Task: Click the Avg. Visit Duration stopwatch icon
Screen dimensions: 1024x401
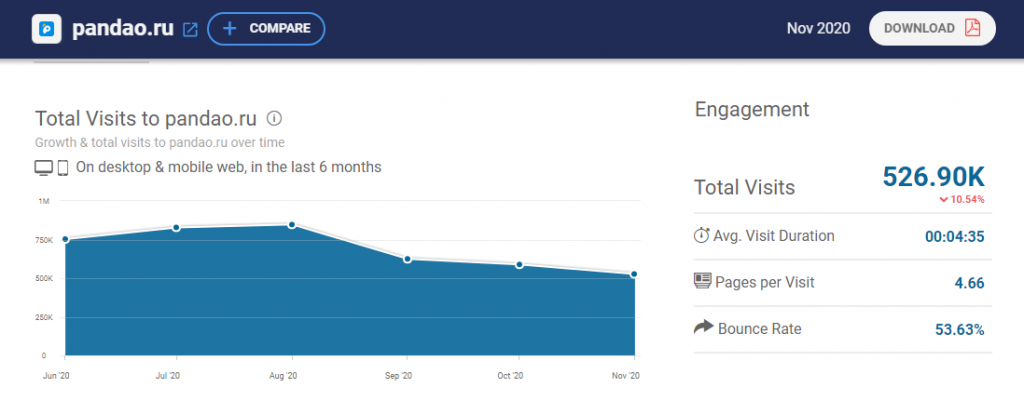Action: click(x=702, y=236)
